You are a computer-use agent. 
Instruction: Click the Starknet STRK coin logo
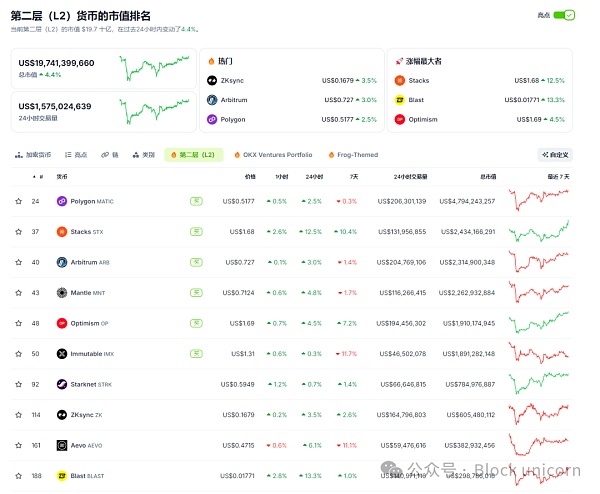point(62,383)
